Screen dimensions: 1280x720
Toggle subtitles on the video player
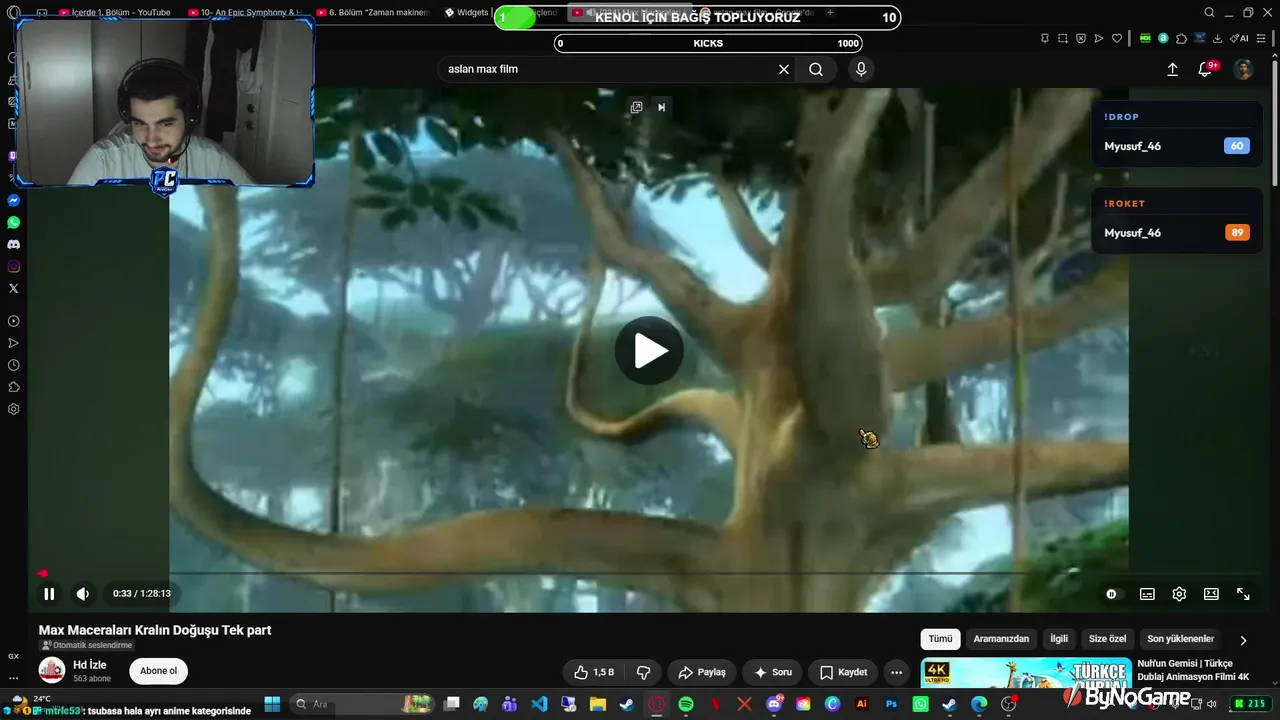click(1147, 594)
